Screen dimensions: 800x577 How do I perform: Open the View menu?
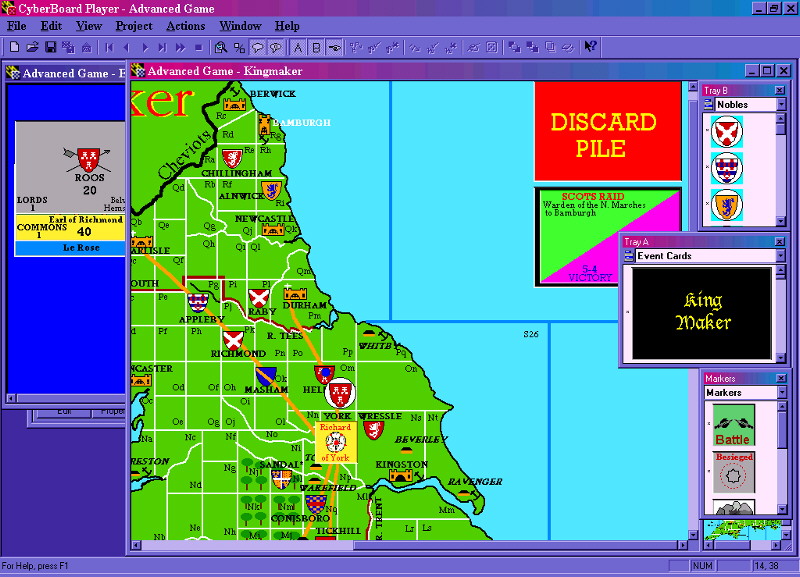point(89,26)
